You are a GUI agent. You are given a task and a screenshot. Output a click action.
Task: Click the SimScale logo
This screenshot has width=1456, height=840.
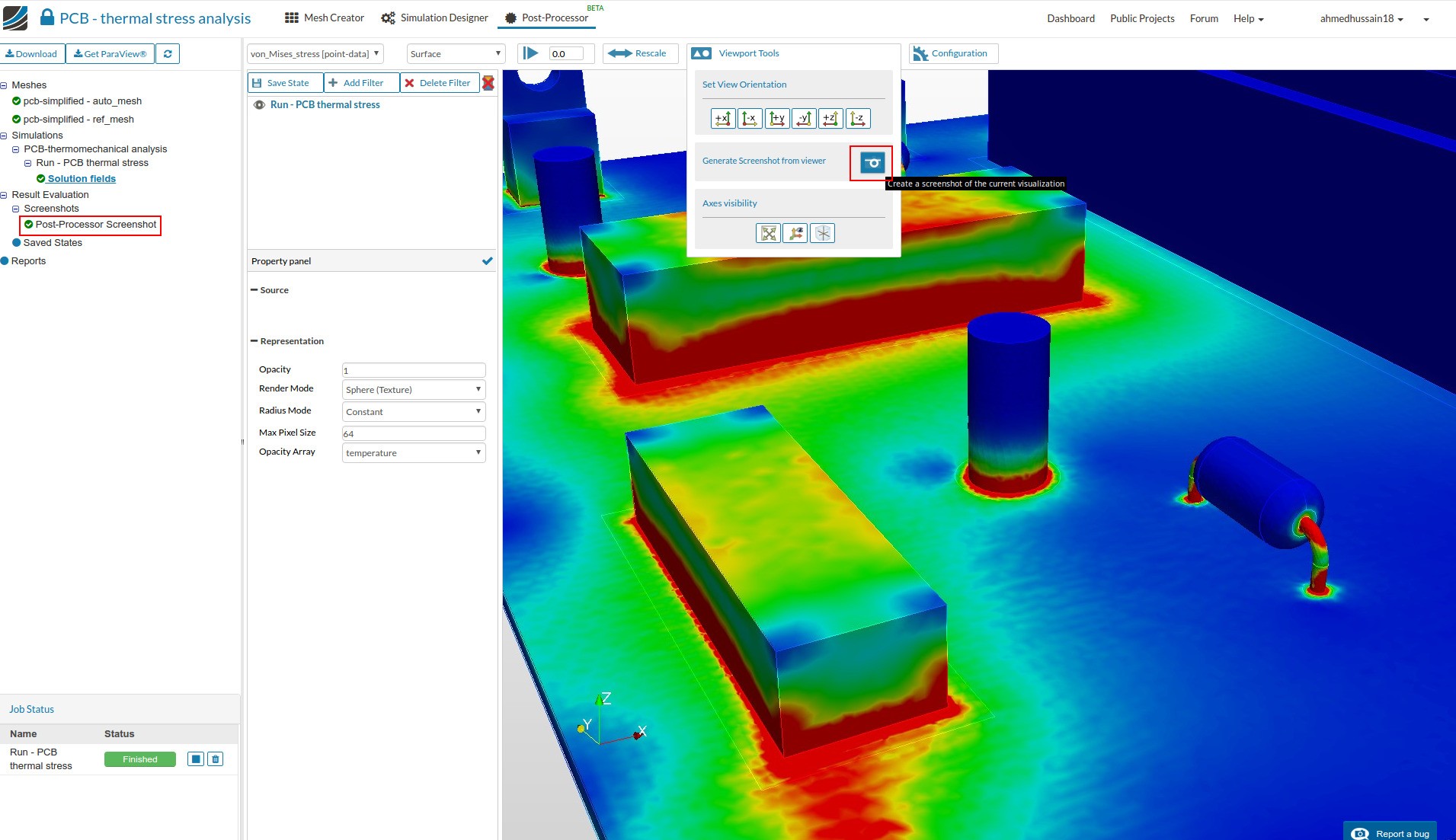15,18
